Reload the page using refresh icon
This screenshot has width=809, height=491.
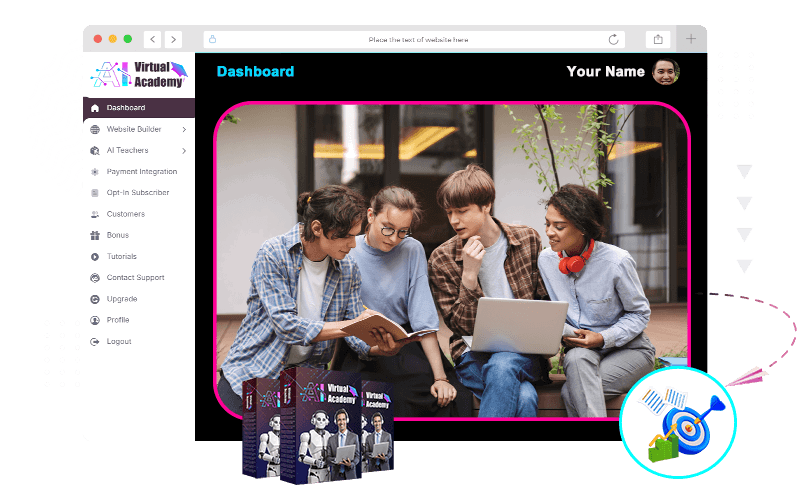[x=613, y=39]
